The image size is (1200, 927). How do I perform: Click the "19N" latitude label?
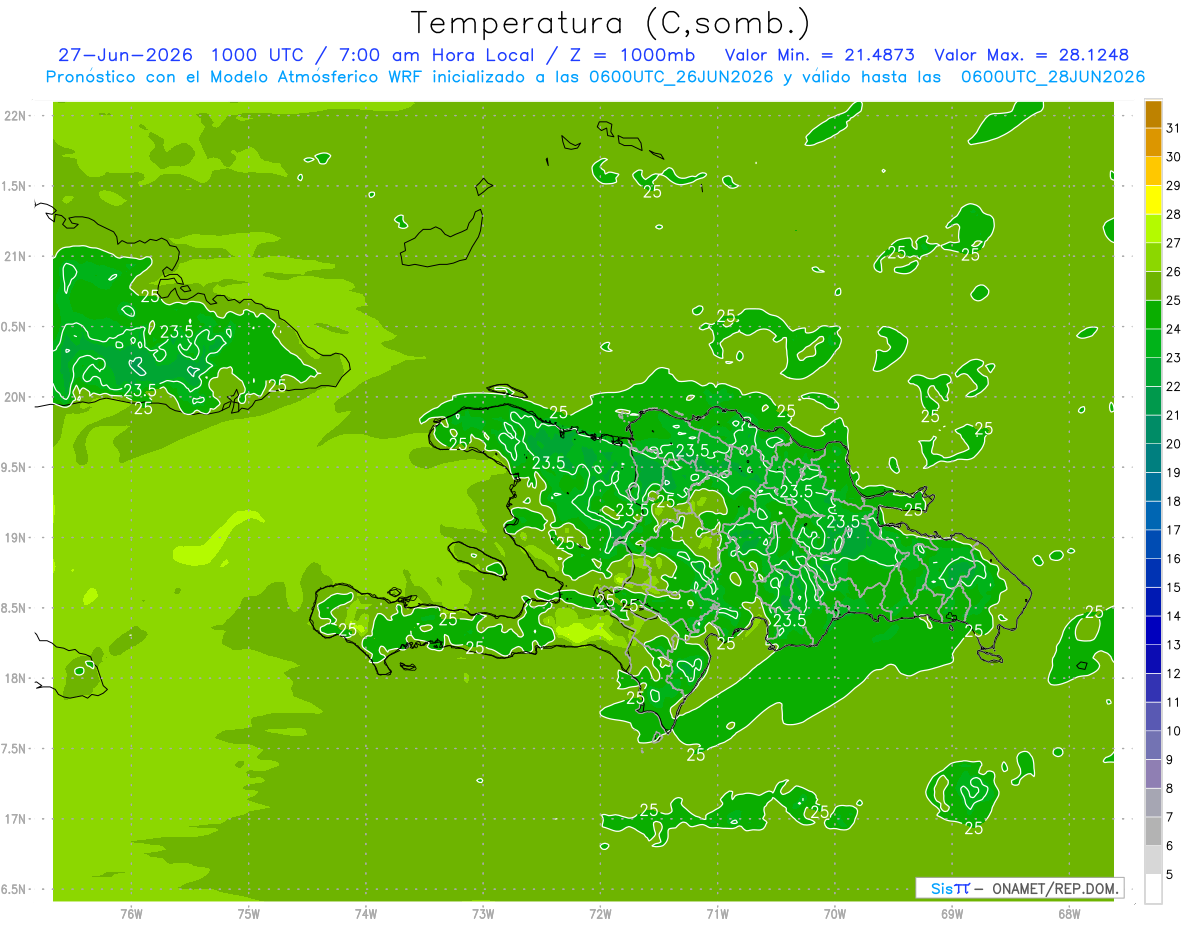[17, 537]
